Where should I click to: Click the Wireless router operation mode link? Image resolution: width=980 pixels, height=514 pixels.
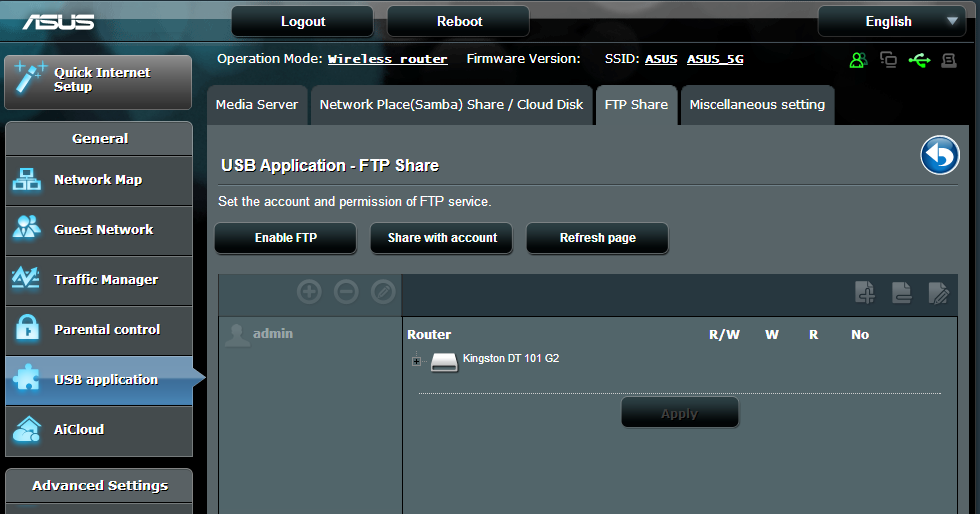pos(388,59)
